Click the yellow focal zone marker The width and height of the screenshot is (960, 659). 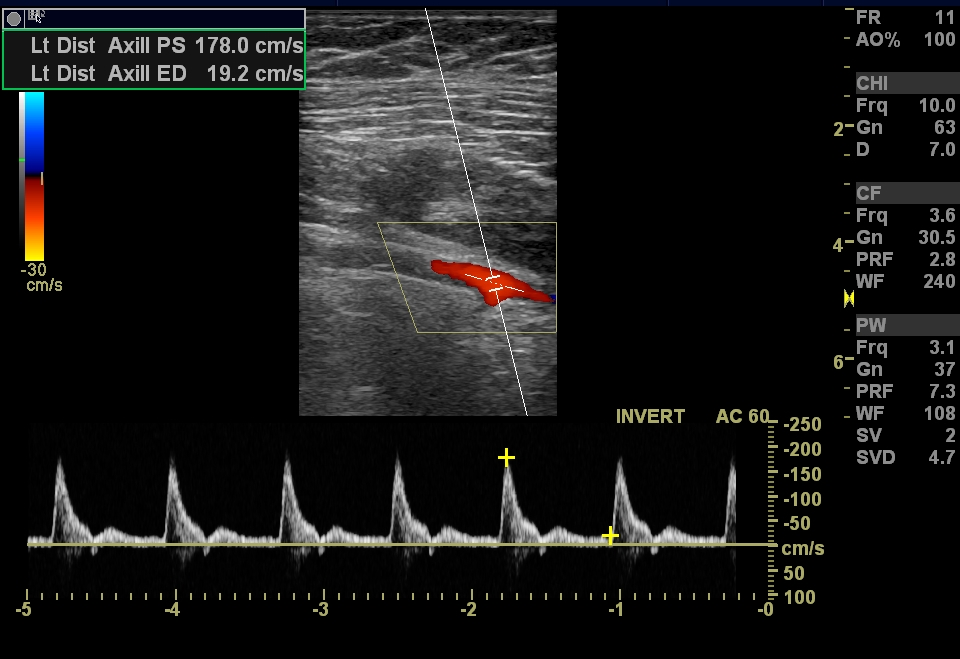pyautogui.click(x=849, y=298)
